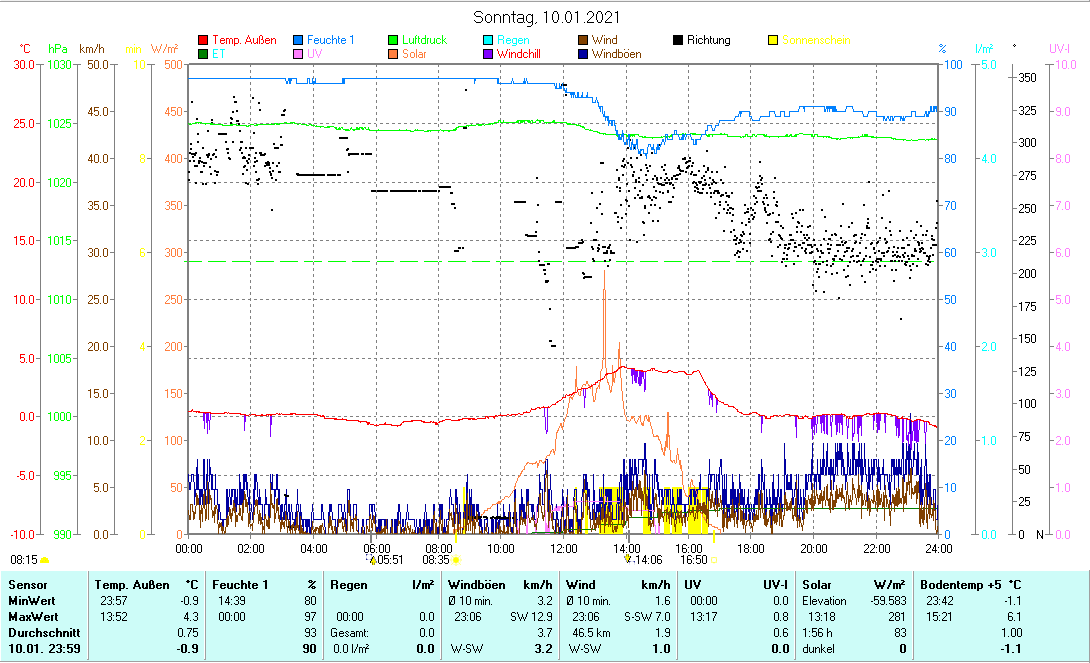Click the sunrise marker at 08:35
The width and height of the screenshot is (1090, 663).
tap(458, 561)
